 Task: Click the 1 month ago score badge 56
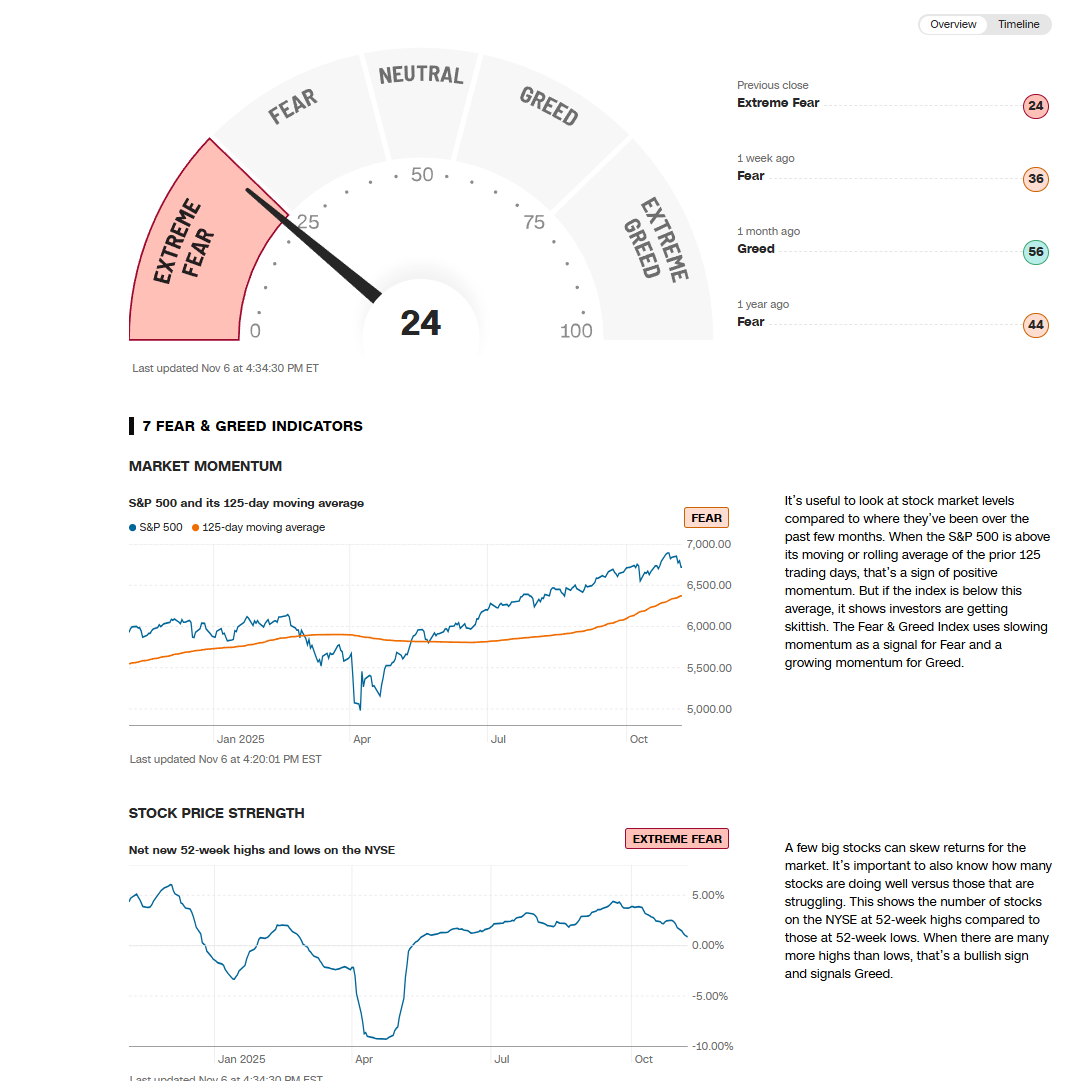(1036, 252)
